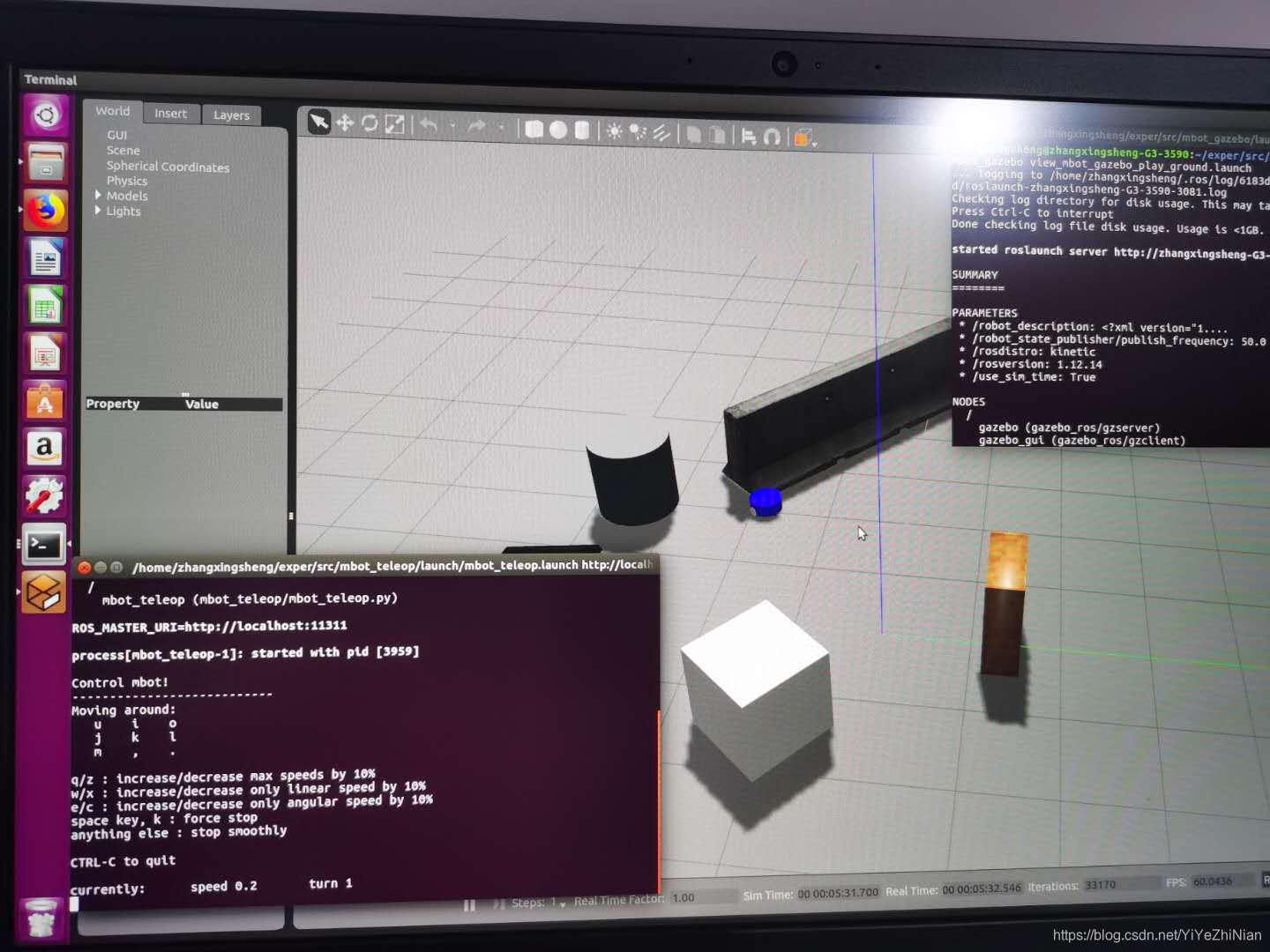Click '/rosdistro: kinetic' in roslaunch terminal
The height and width of the screenshot is (952, 1270).
(1033, 351)
